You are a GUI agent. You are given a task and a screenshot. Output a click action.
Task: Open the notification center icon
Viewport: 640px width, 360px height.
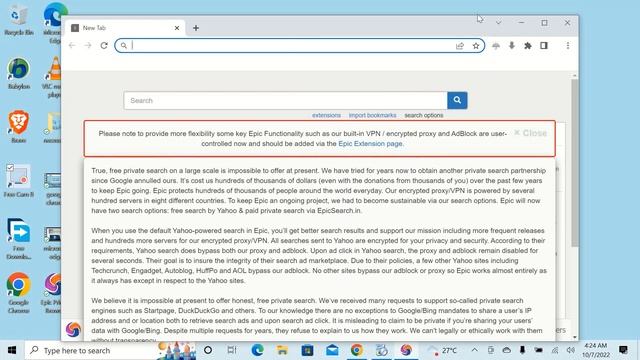(x=623, y=350)
